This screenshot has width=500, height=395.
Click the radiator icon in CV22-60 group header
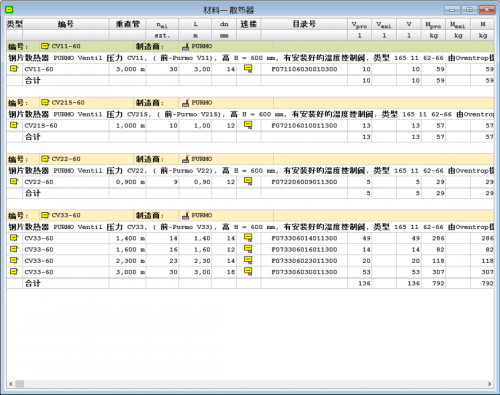point(45,159)
